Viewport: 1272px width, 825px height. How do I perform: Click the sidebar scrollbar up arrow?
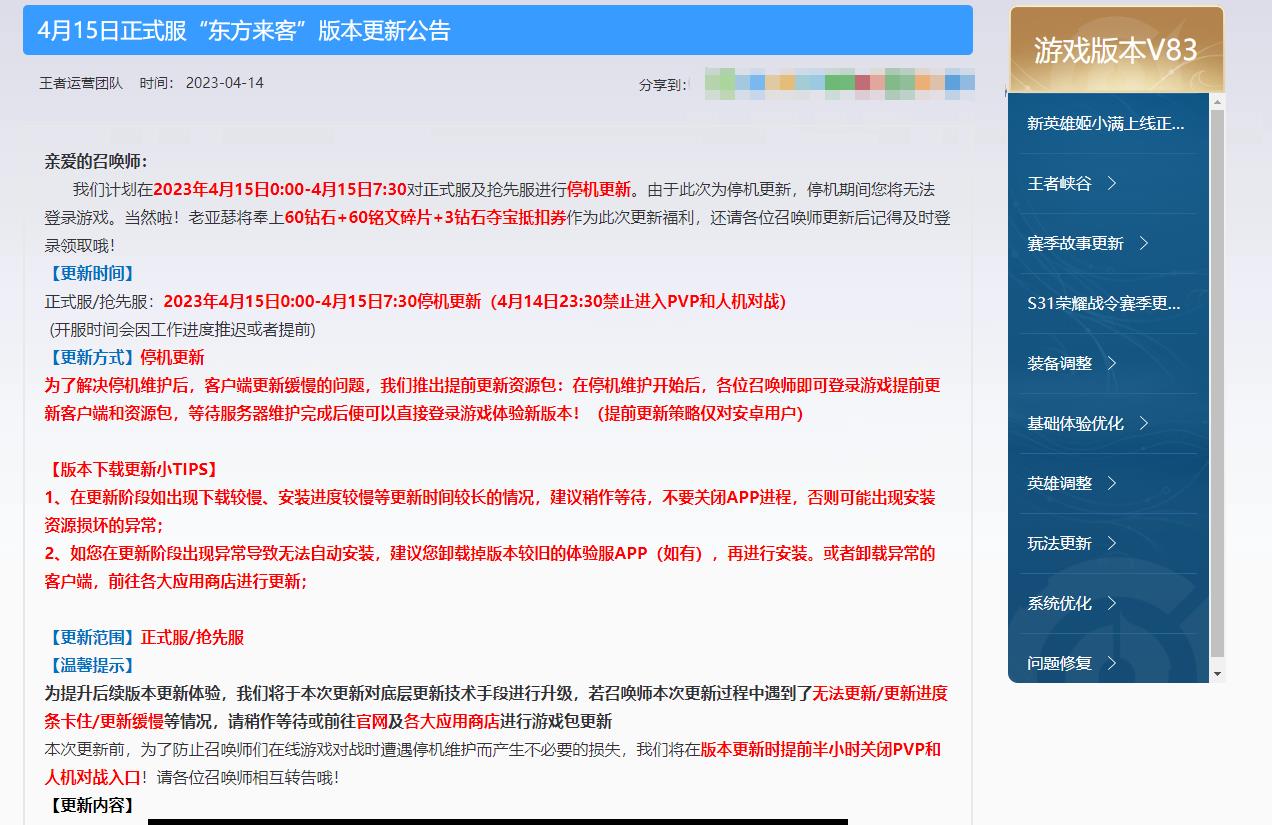(1217, 102)
